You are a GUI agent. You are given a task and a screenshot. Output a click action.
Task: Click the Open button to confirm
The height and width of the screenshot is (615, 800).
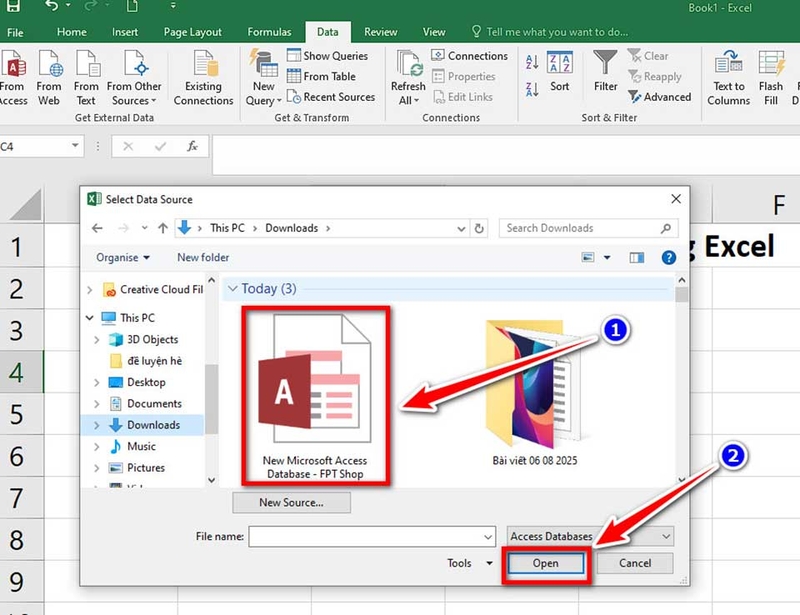pyautogui.click(x=545, y=563)
